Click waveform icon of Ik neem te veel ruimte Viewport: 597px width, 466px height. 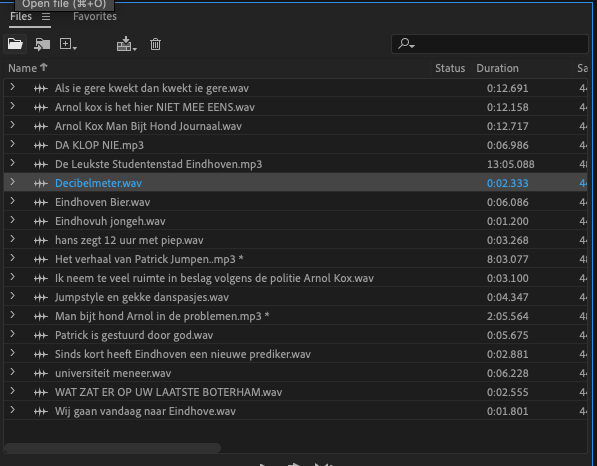click(x=41, y=279)
